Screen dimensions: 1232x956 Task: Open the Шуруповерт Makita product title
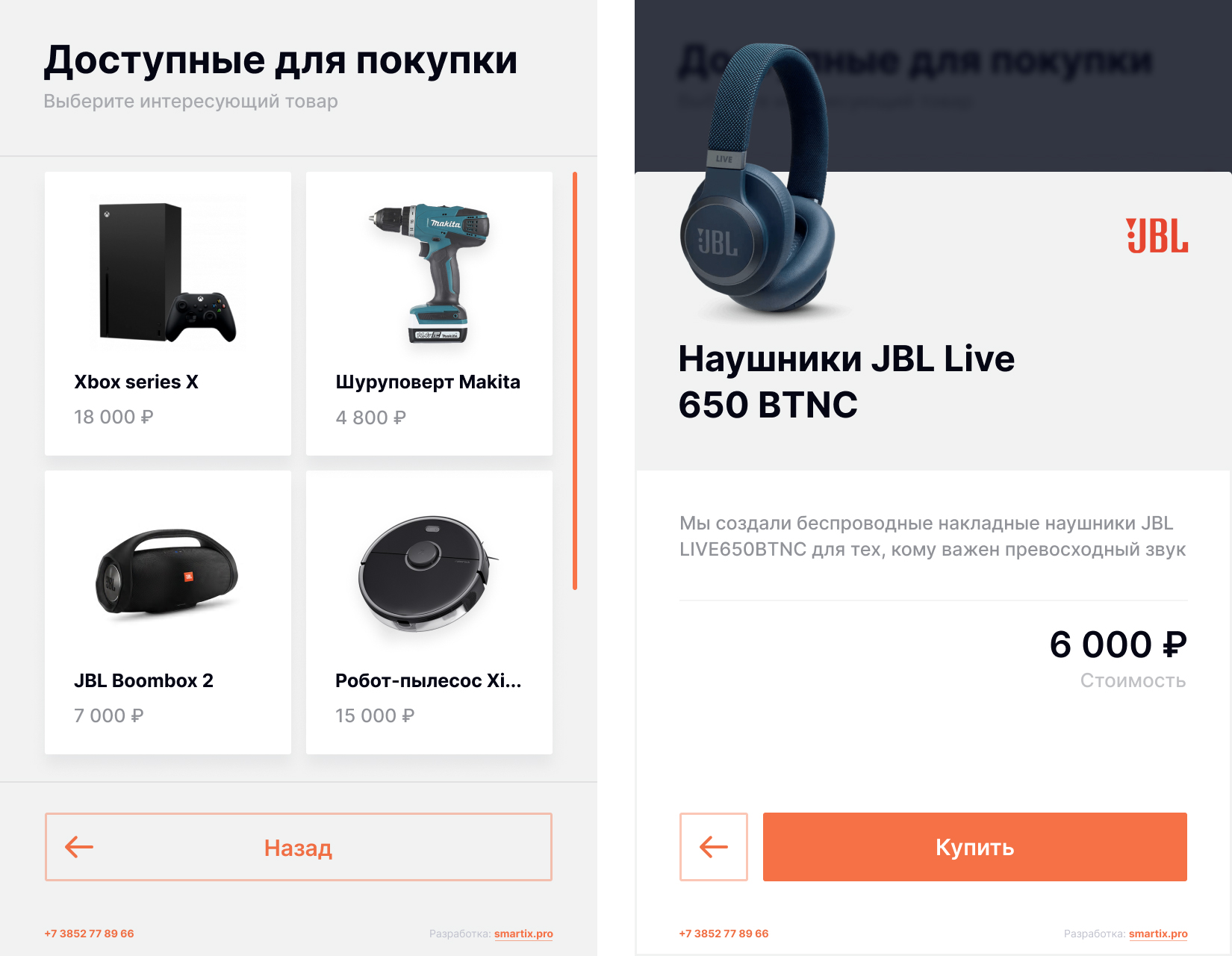point(428,382)
